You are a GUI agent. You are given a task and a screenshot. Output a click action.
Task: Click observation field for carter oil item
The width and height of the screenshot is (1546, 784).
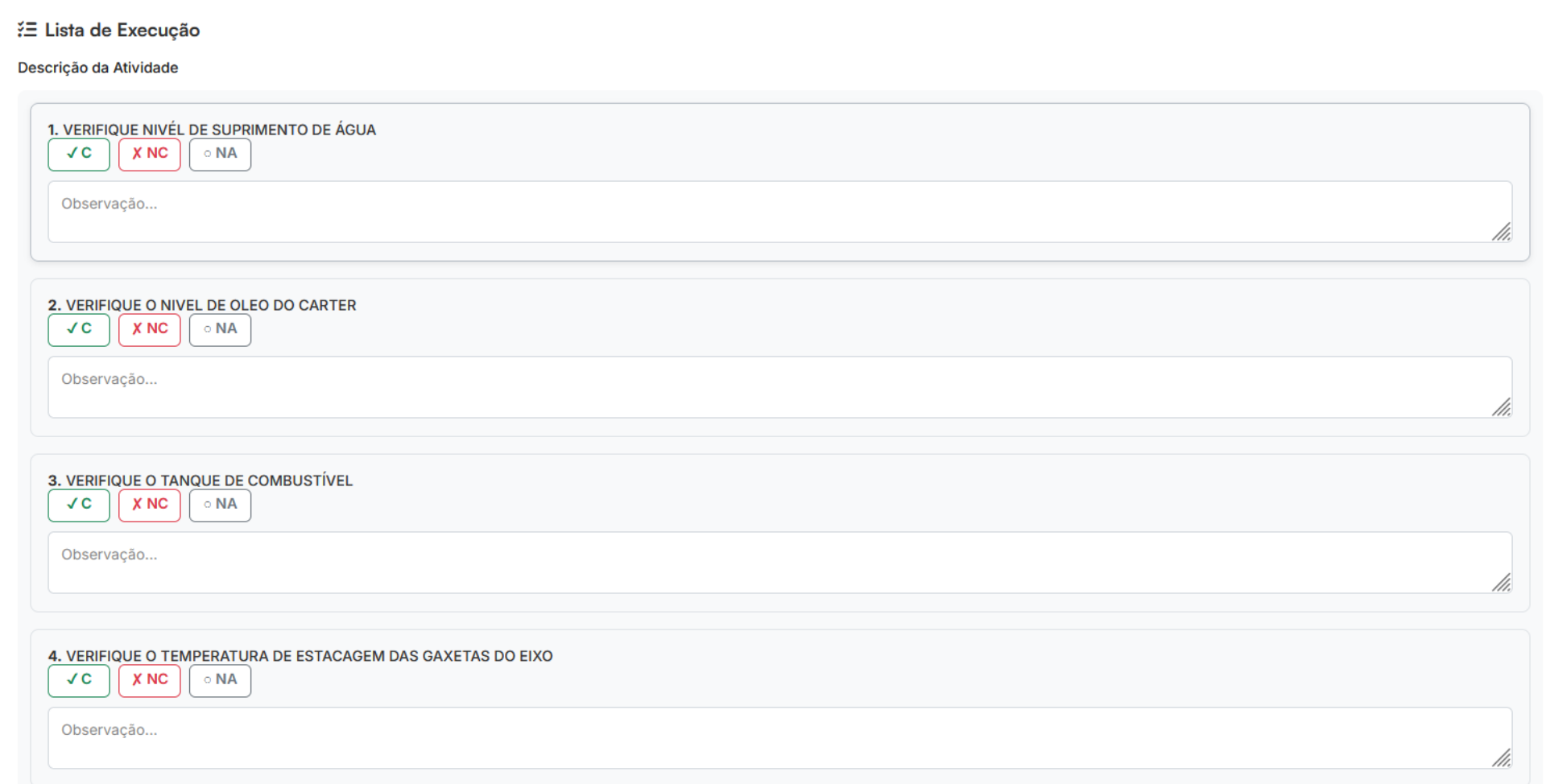773,387
